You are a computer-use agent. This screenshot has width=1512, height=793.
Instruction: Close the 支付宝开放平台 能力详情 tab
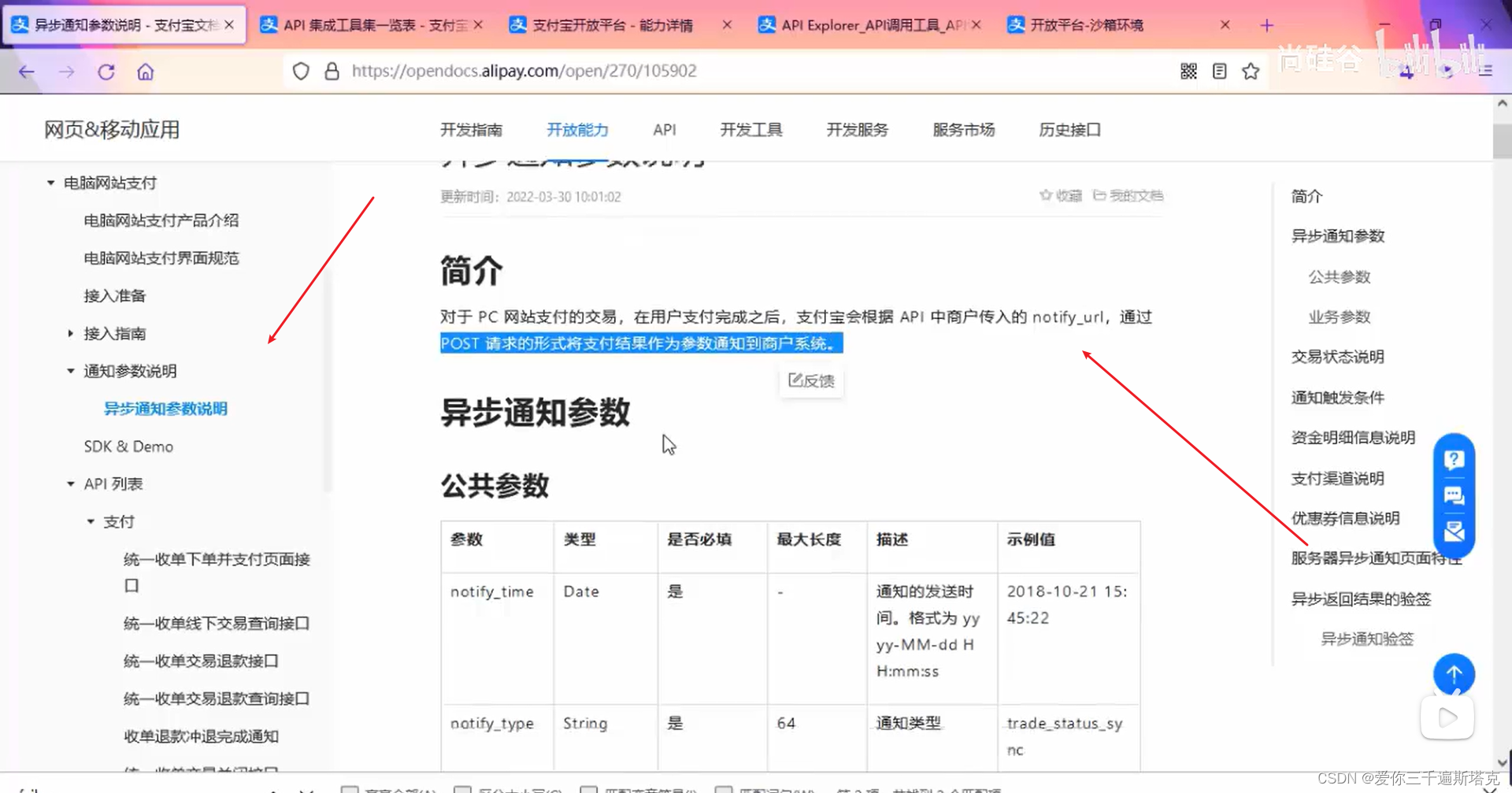point(727,25)
